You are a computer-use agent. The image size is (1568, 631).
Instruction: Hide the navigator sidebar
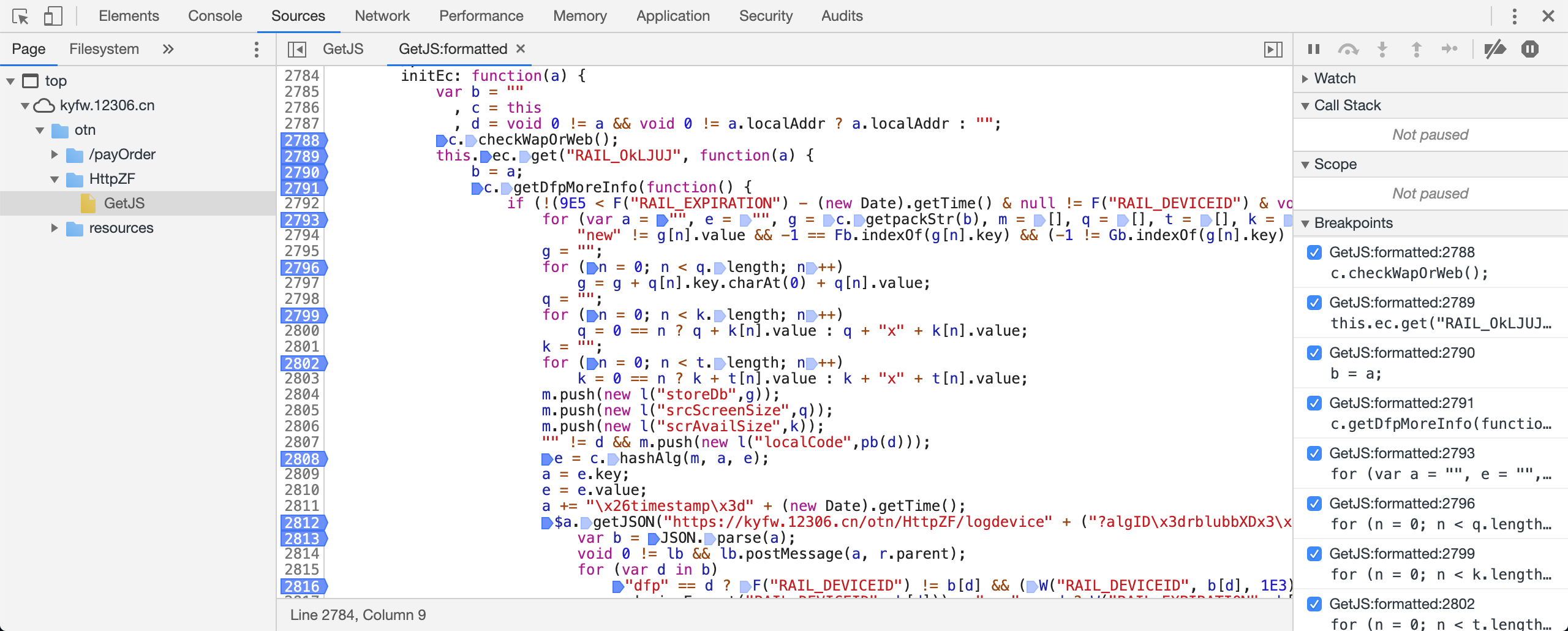(x=297, y=49)
